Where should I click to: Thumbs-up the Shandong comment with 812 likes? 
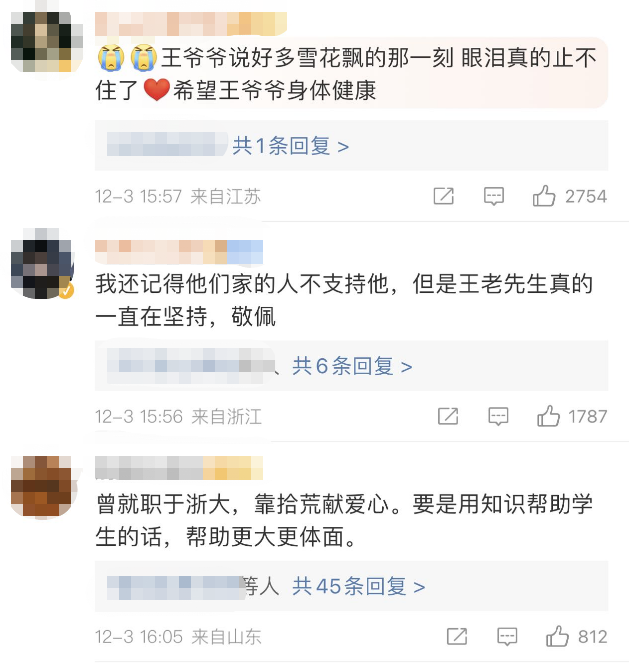pyautogui.click(x=557, y=636)
